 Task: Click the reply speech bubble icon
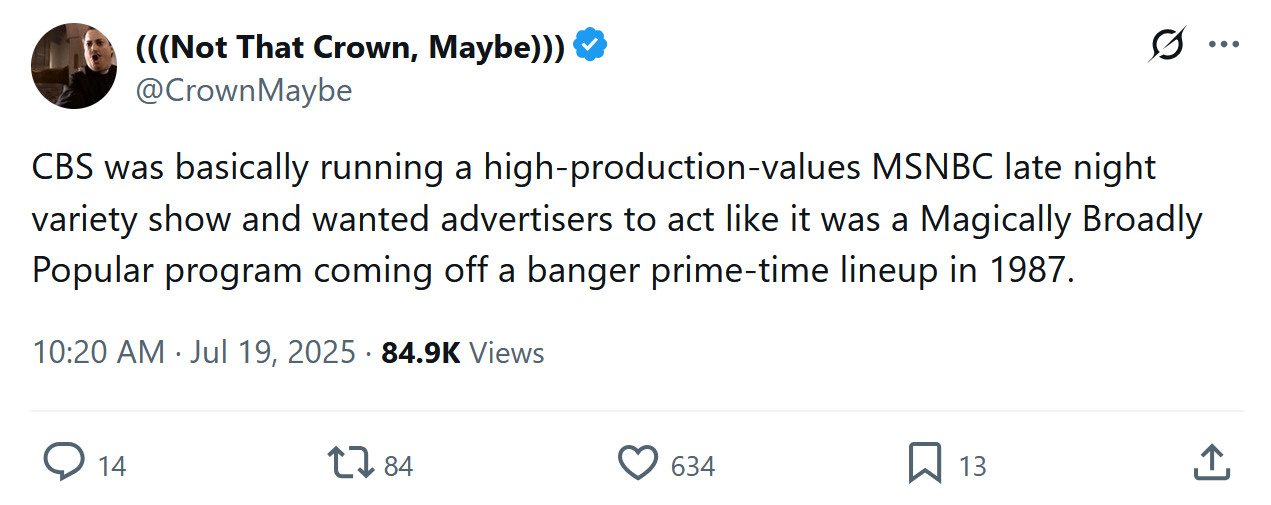point(65,462)
